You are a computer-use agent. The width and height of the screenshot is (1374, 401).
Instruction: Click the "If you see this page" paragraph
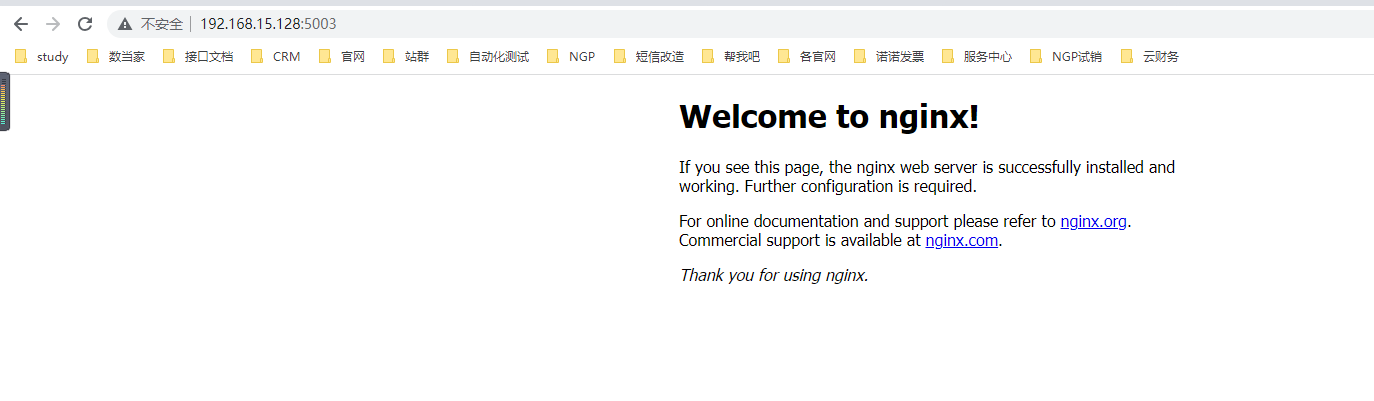click(x=927, y=177)
